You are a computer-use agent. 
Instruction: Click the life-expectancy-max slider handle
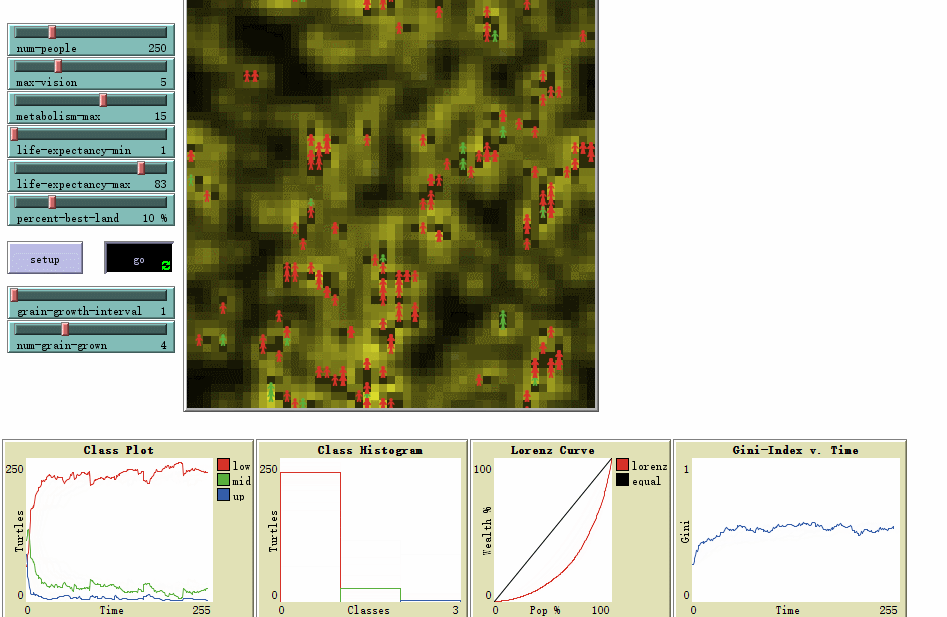tap(141, 168)
